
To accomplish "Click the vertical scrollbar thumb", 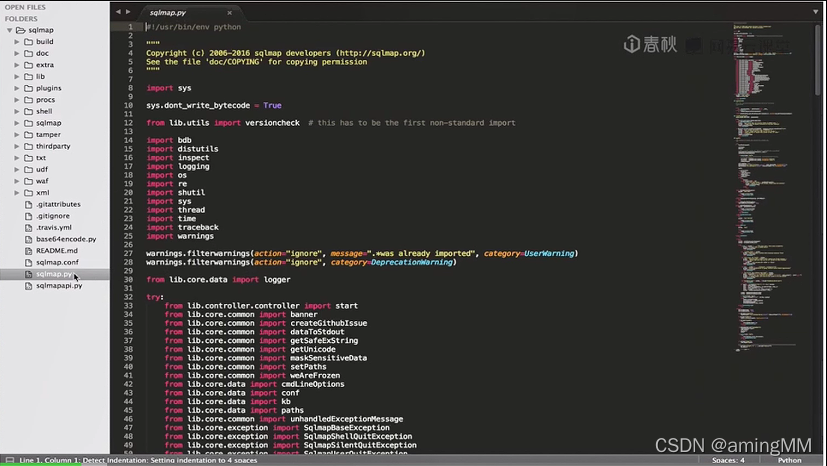I will coord(818,59).
